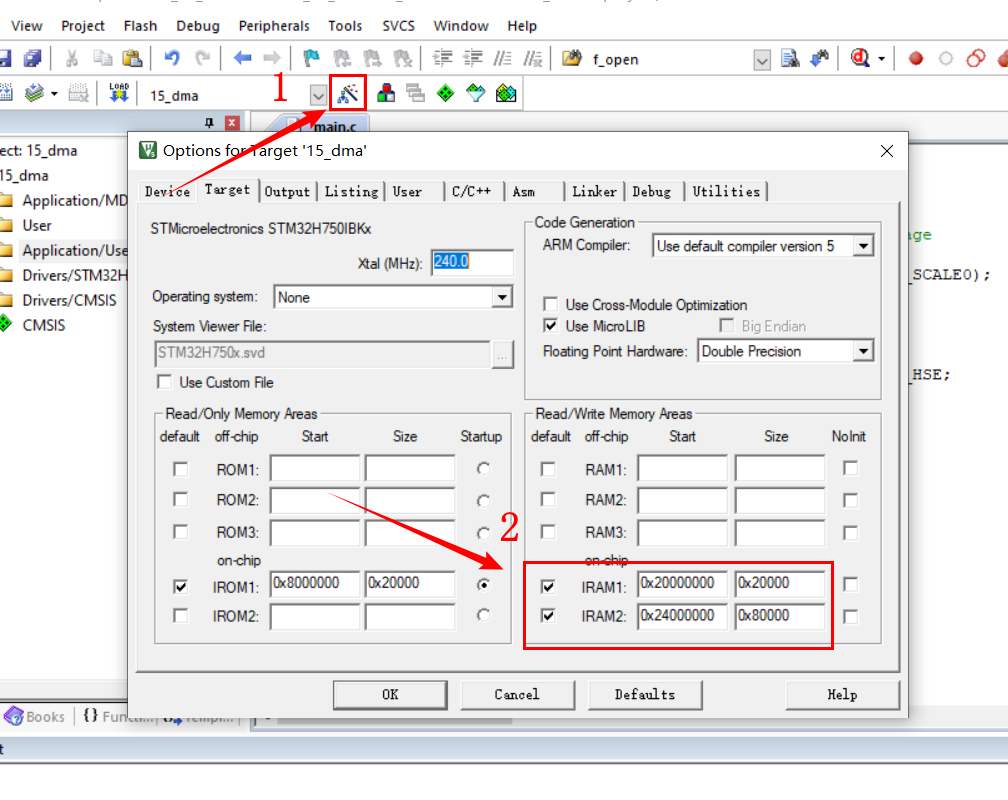This screenshot has height=800, width=1008.
Task: Open the Peripherals menu
Action: pos(274,26)
